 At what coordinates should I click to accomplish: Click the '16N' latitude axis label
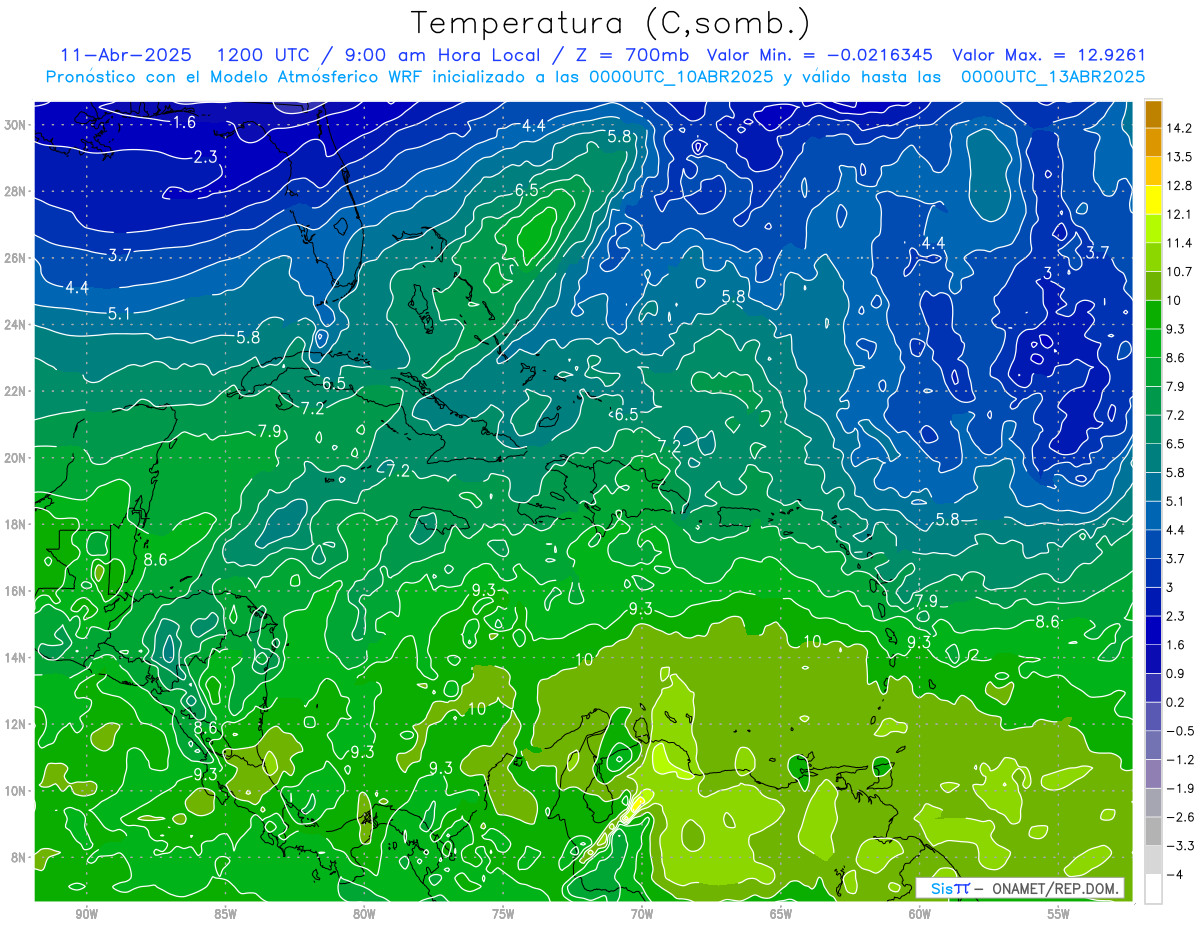pos(14,590)
